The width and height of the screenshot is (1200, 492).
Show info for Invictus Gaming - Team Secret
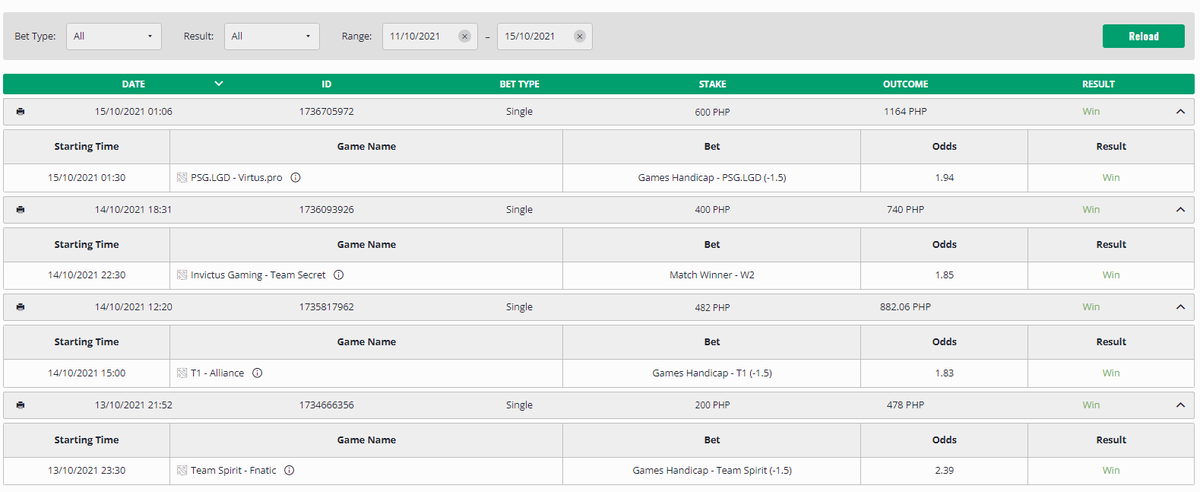(338, 275)
